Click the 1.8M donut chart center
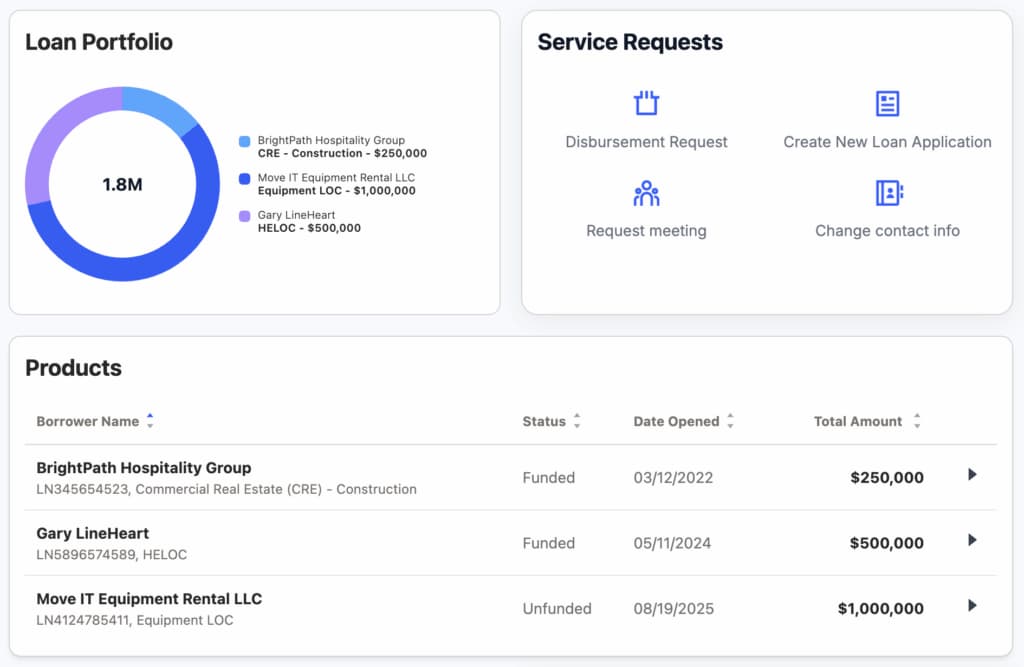The height and width of the screenshot is (667, 1024). (122, 184)
